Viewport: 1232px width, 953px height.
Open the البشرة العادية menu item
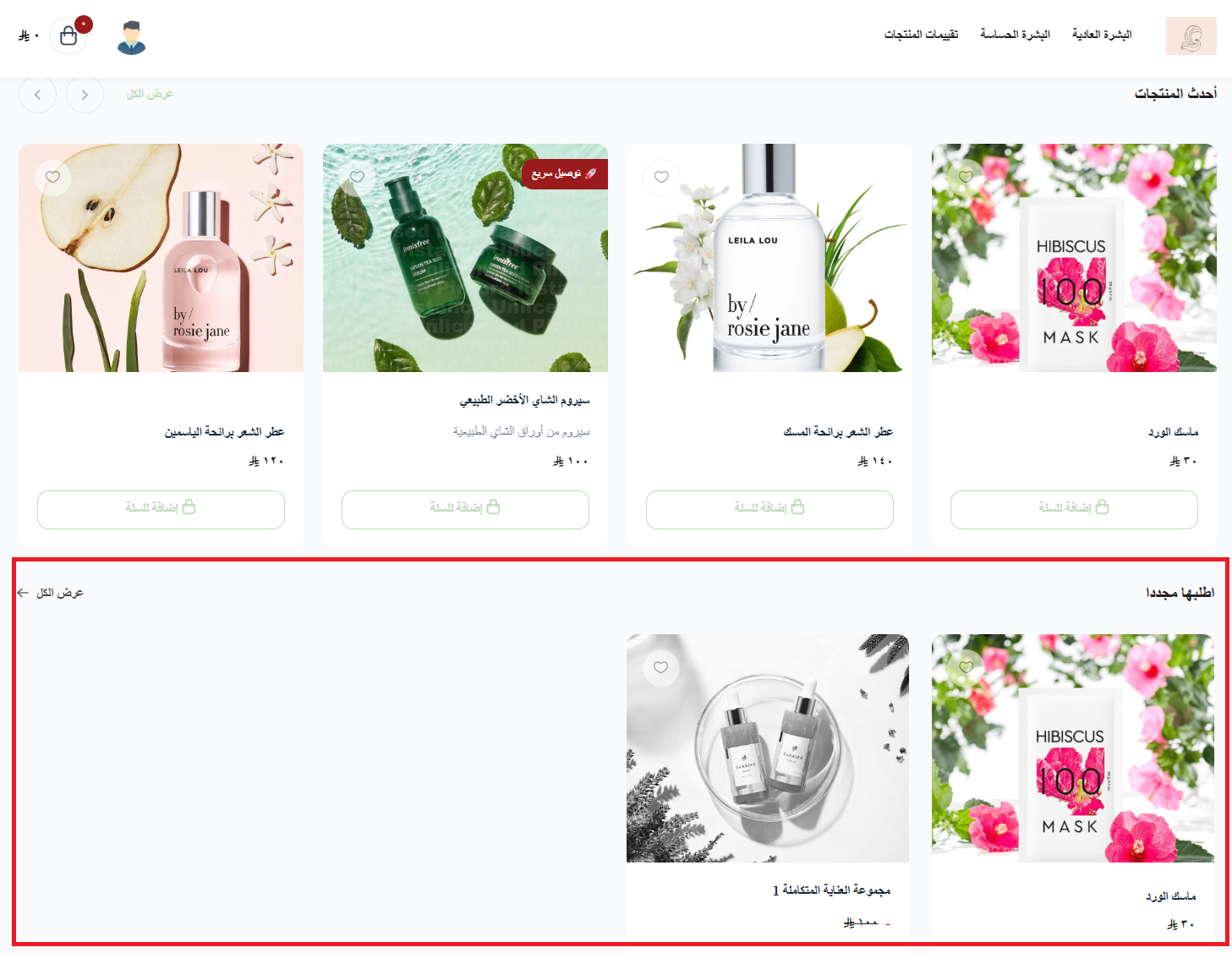point(1102,35)
